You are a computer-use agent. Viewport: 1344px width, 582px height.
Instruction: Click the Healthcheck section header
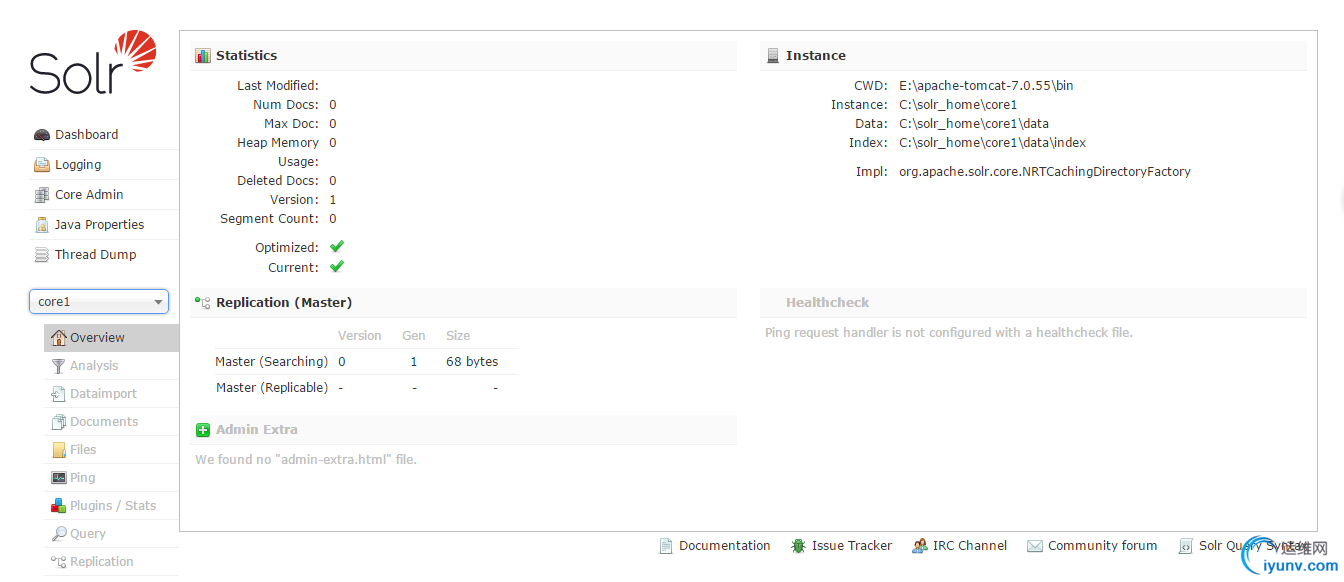click(x=1034, y=303)
